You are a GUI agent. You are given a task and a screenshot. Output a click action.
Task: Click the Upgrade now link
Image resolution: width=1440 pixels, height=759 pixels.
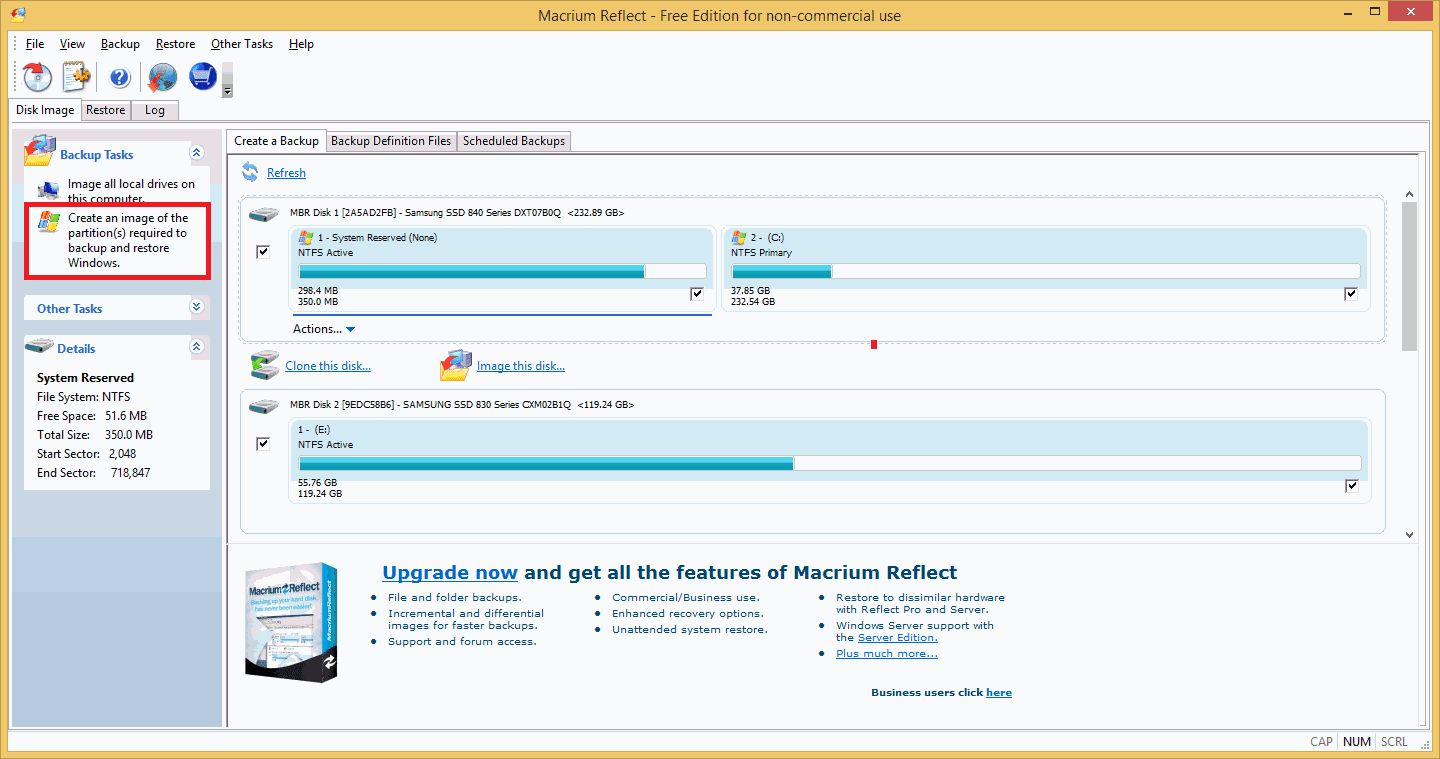[450, 573]
